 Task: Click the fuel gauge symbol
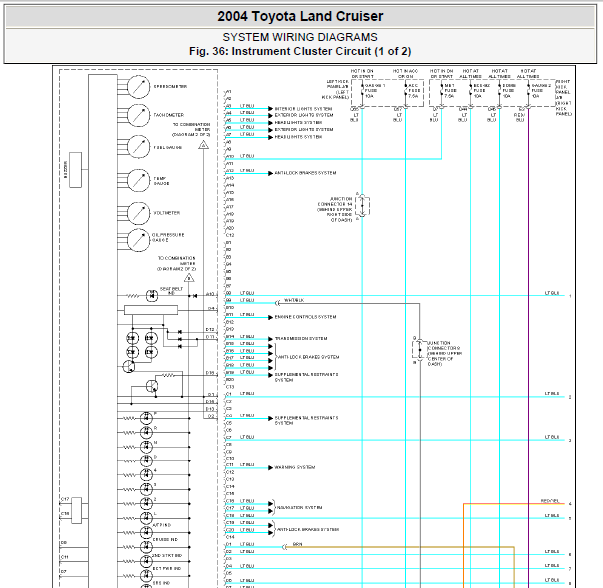point(138,147)
